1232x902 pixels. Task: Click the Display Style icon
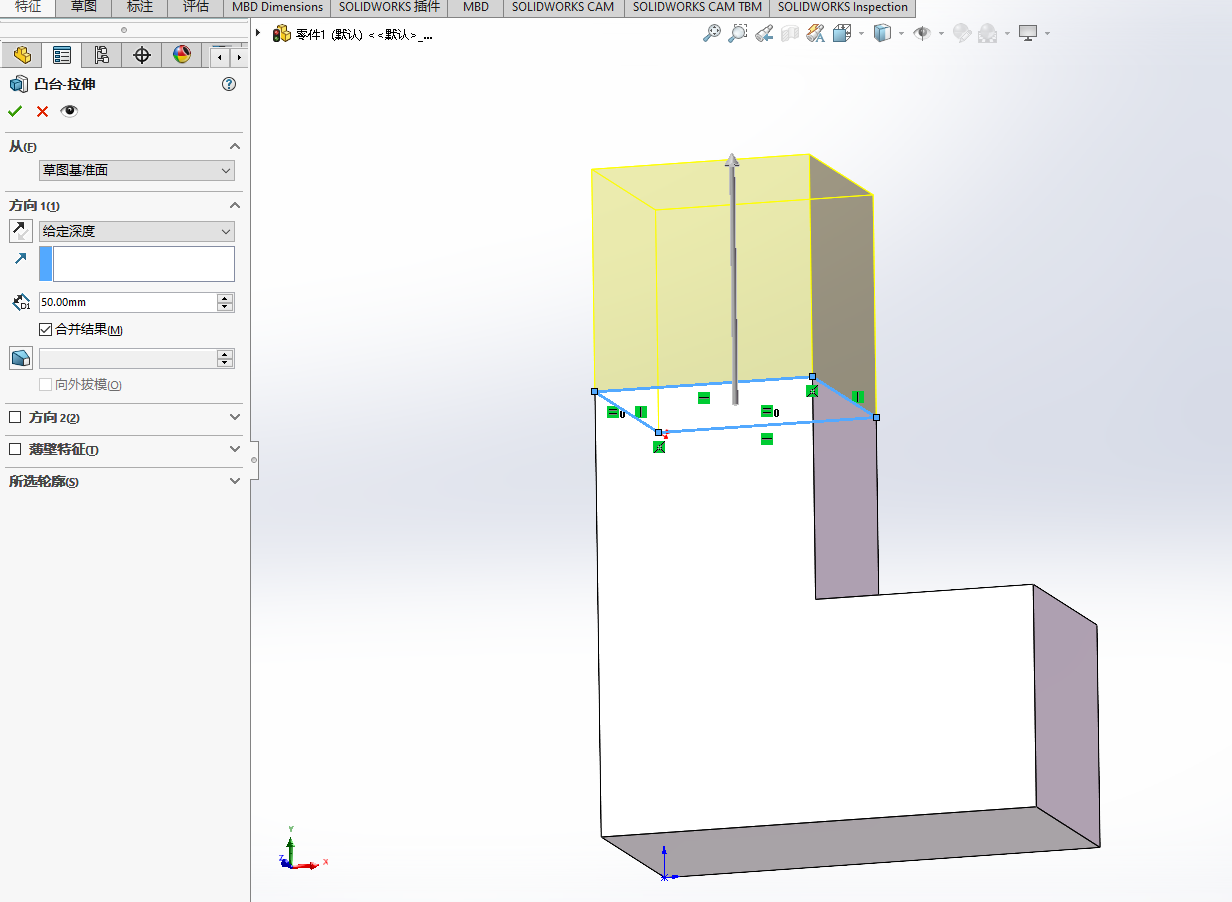pos(882,33)
